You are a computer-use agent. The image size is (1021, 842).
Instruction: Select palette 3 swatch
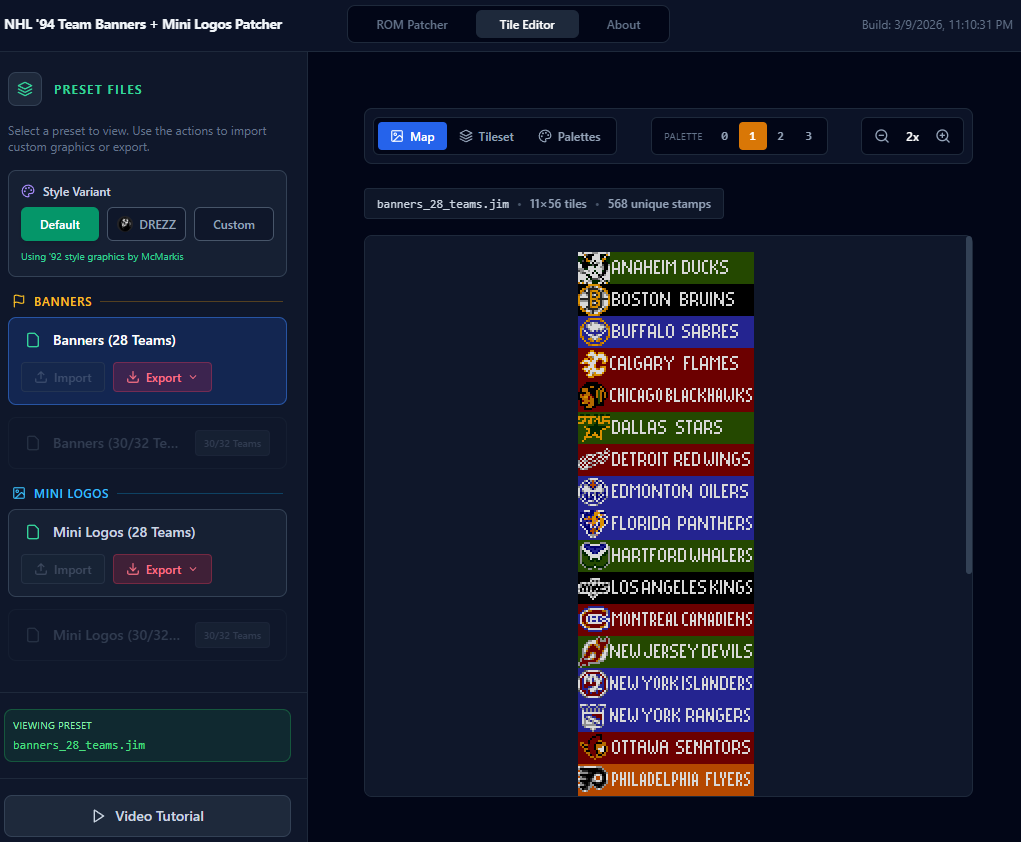tap(808, 136)
